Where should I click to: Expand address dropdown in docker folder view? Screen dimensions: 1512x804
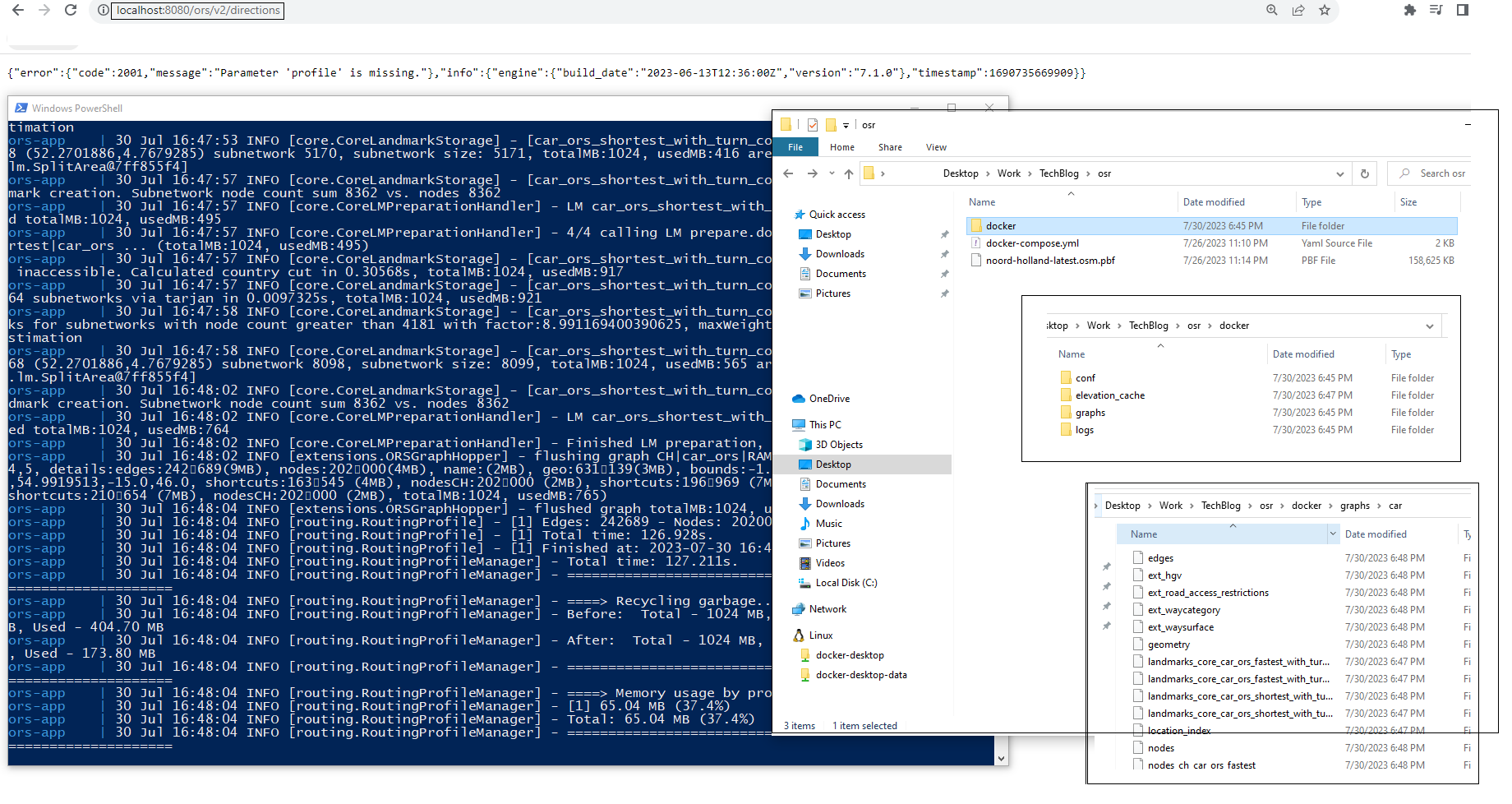pos(1430,326)
